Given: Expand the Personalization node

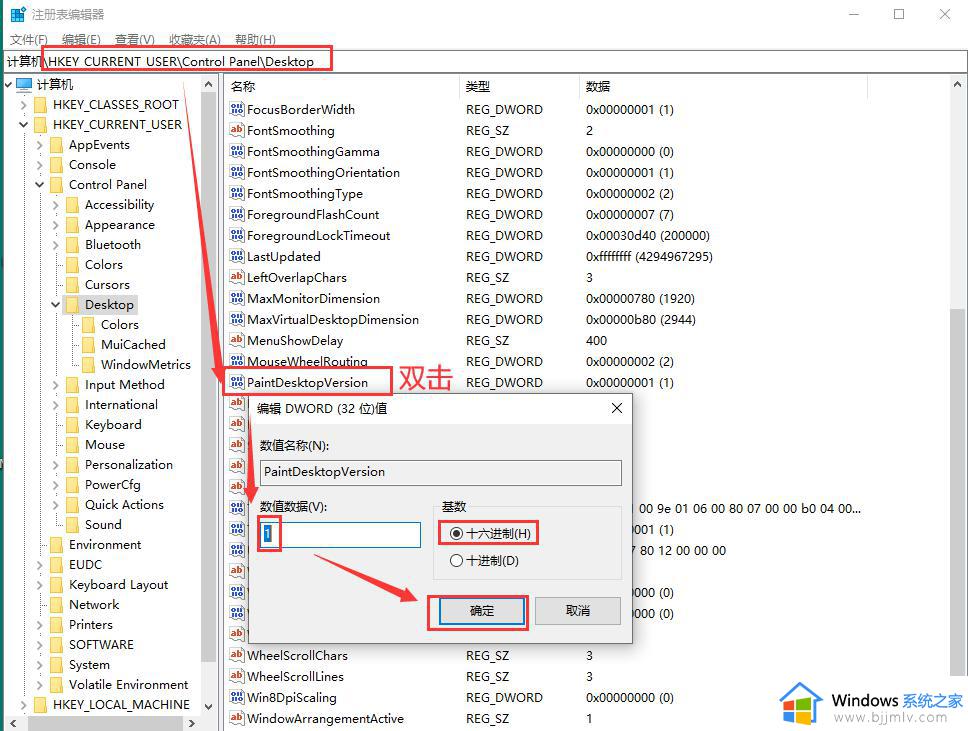Looking at the screenshot, I should tap(56, 465).
